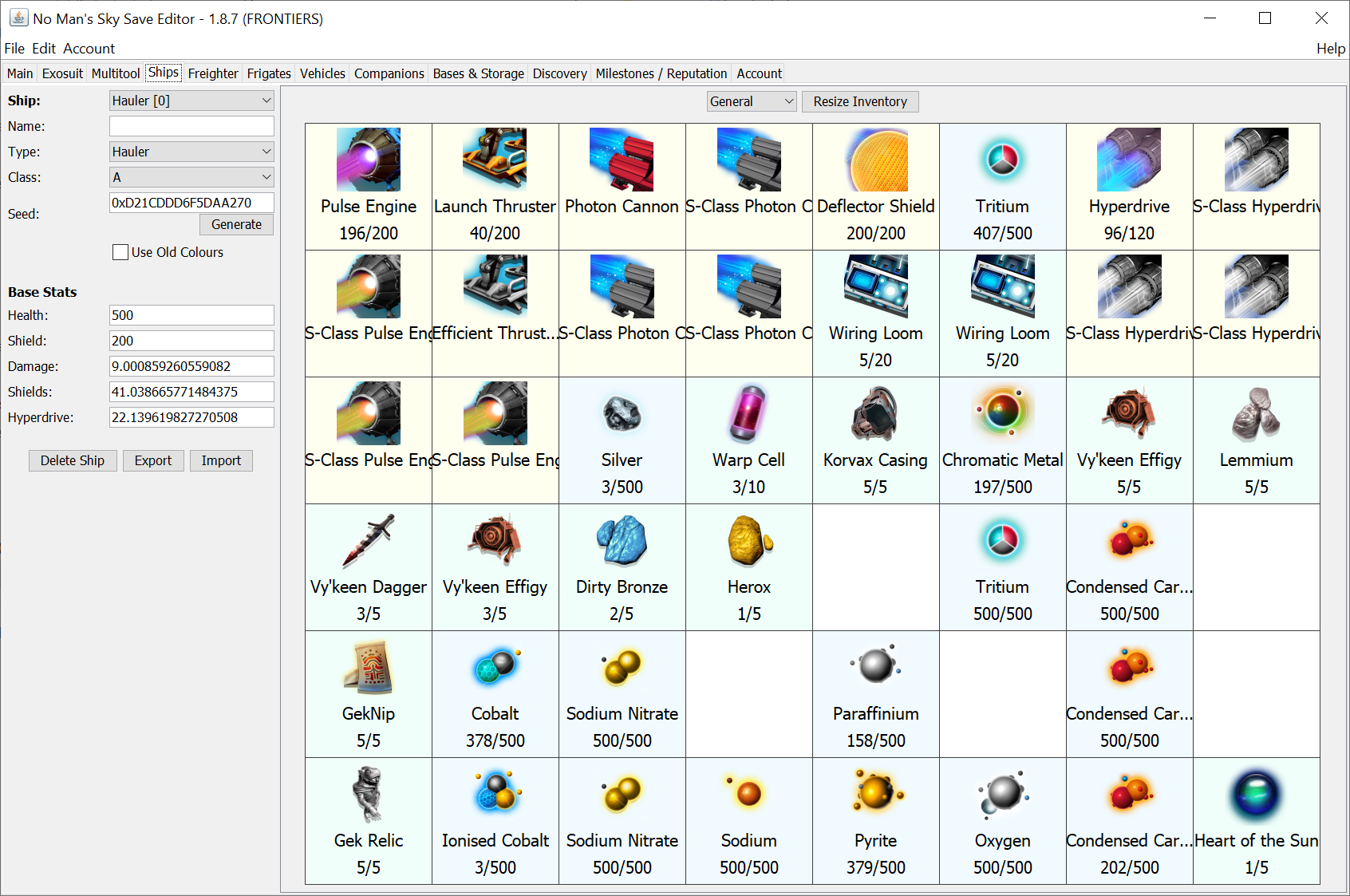Select the Efficient Thrusters upgrade icon
This screenshot has width=1350, height=896.
point(495,286)
